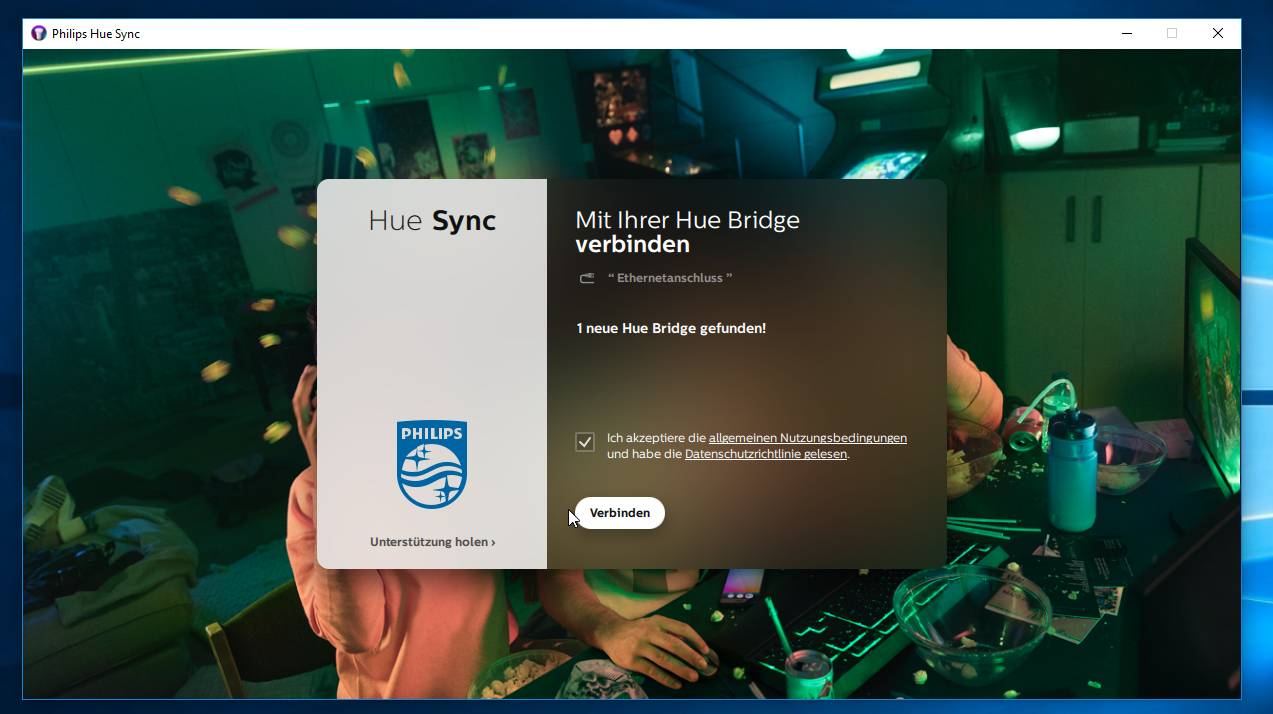Click the 'Ich akzeptiere die' label text
Image resolution: width=1273 pixels, height=714 pixels.
tap(656, 438)
